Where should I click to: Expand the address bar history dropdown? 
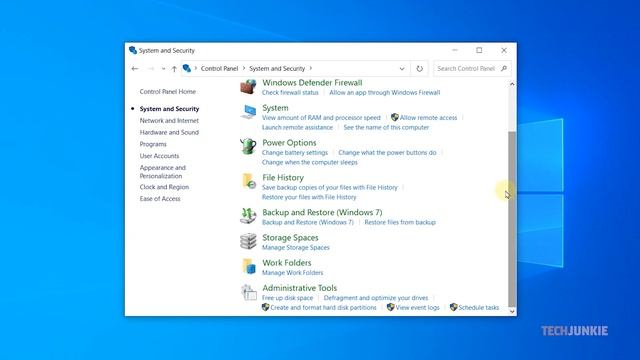coord(402,69)
